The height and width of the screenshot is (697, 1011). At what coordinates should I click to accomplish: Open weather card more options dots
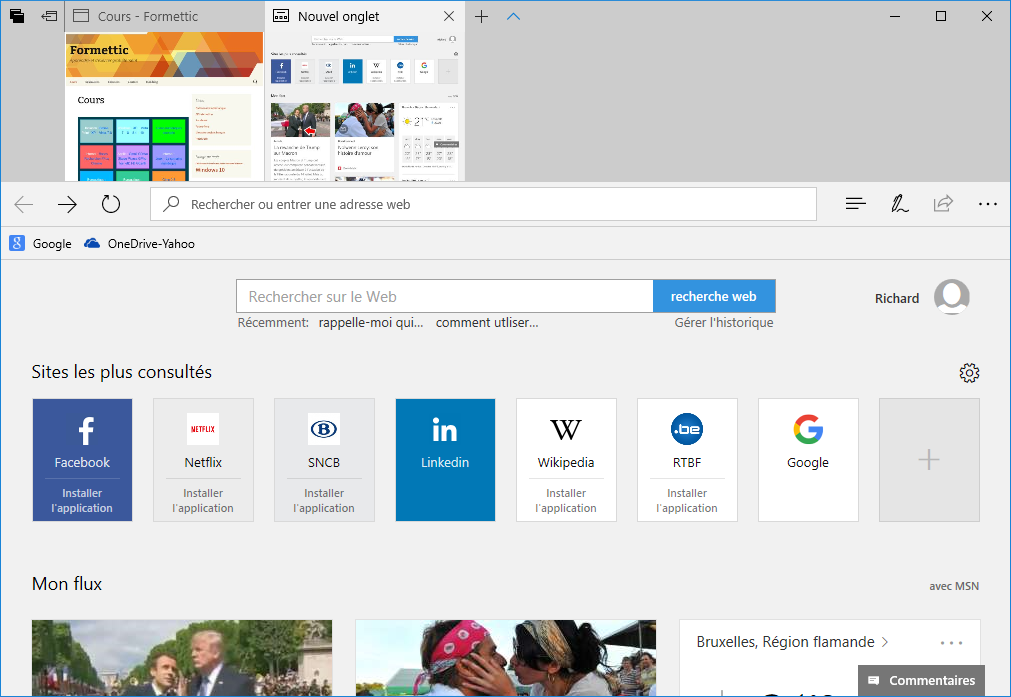click(951, 643)
